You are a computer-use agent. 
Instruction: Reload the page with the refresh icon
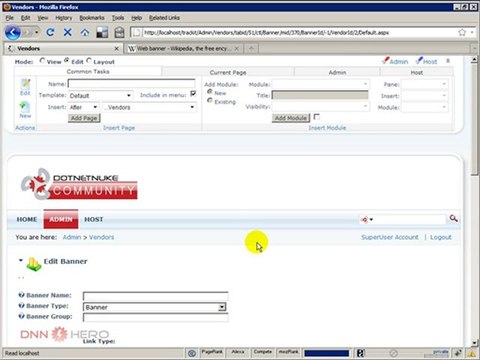50,32
